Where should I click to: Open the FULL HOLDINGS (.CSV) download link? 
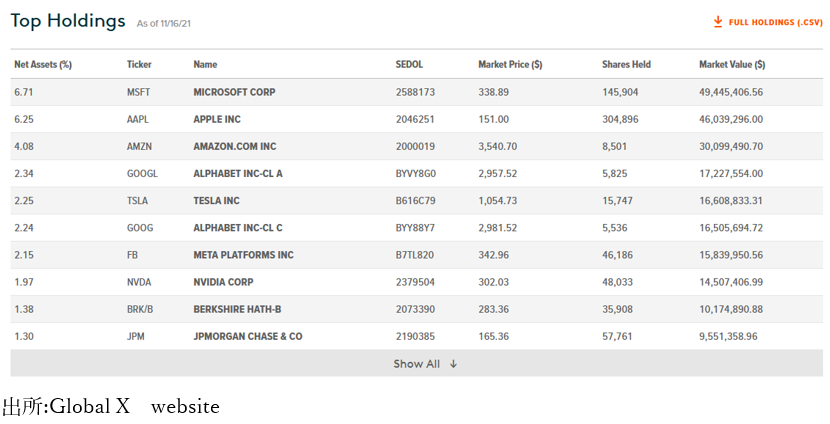[x=768, y=22]
